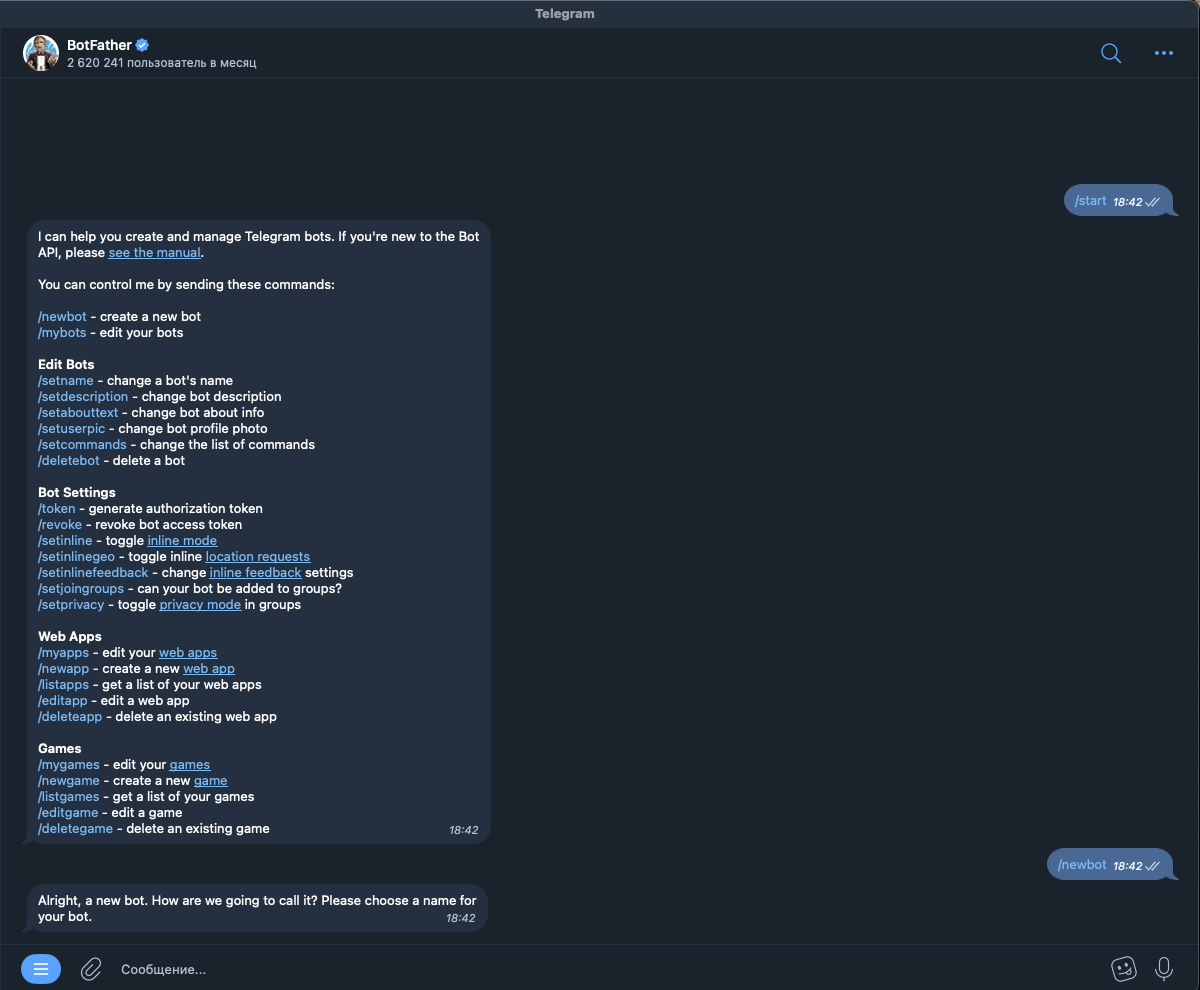This screenshot has width=1200, height=990.
Task: Select the /mybots command
Action: [x=62, y=333]
